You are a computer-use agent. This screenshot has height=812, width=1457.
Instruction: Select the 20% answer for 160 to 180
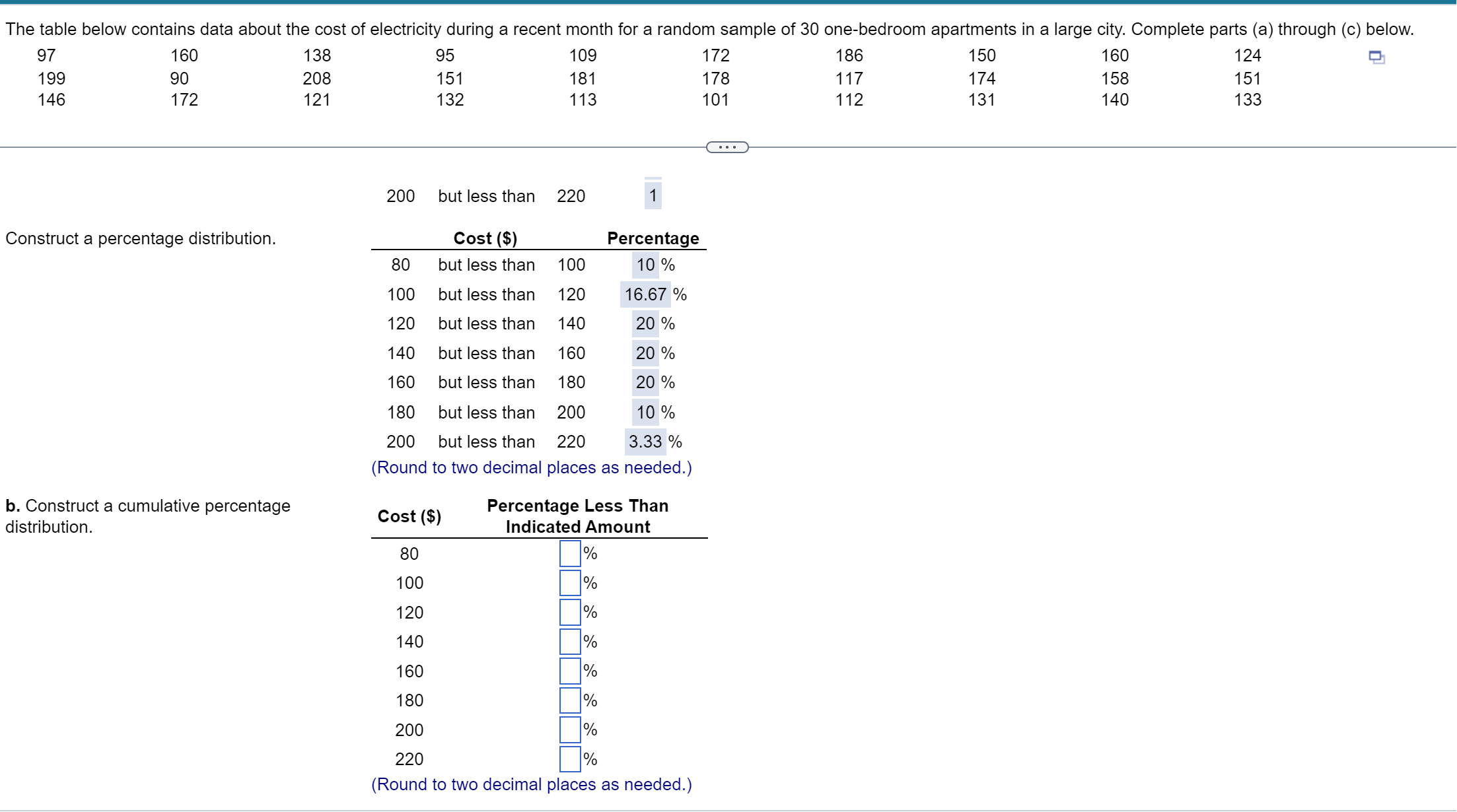point(645,382)
